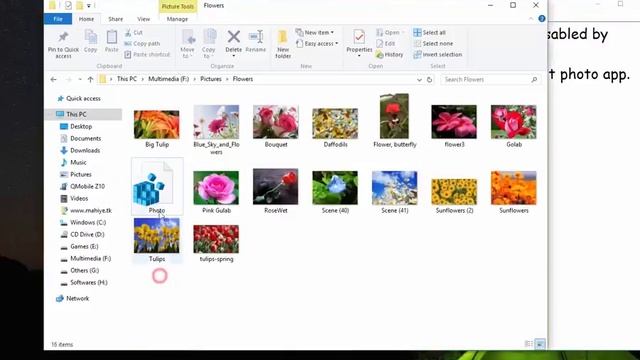Image resolution: width=640 pixels, height=360 pixels.
Task: Click the Delete X icon
Action: (233, 36)
